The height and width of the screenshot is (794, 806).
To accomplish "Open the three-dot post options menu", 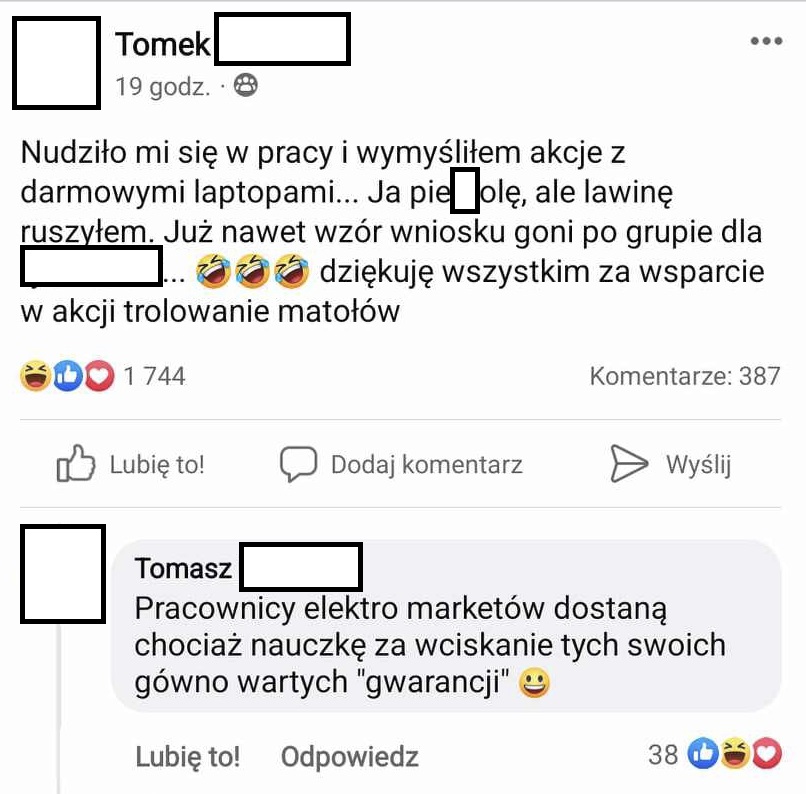I will click(766, 41).
